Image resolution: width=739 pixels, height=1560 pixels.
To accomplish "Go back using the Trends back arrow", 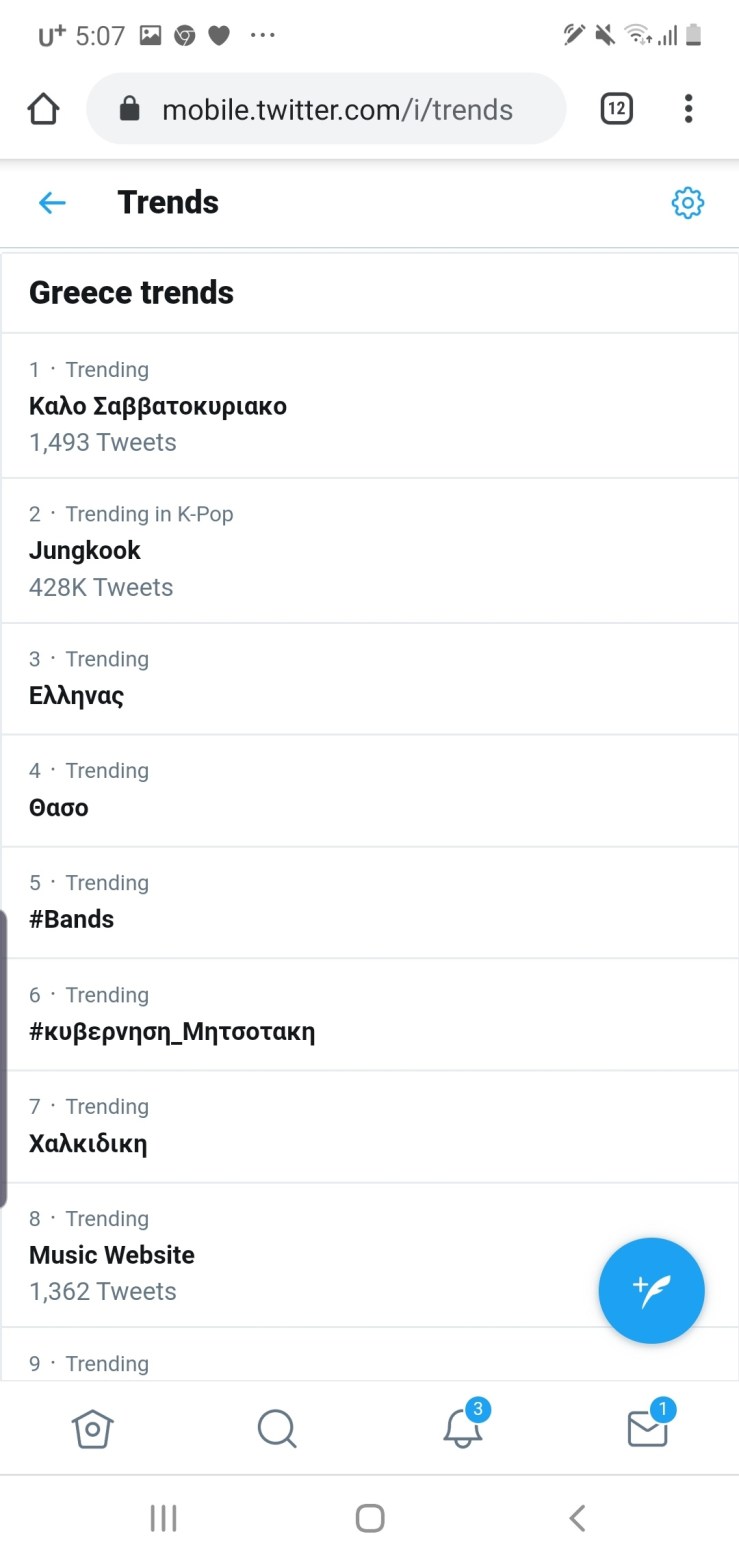I will pos(52,203).
